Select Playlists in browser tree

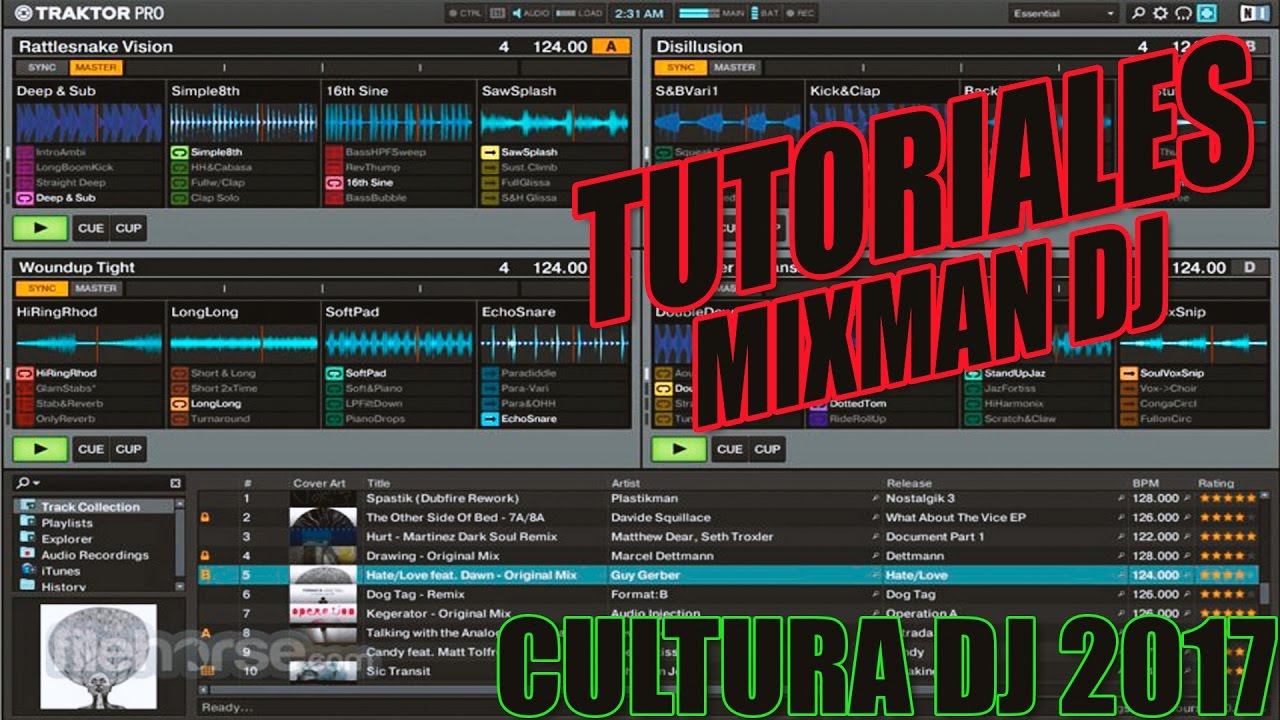coord(67,523)
